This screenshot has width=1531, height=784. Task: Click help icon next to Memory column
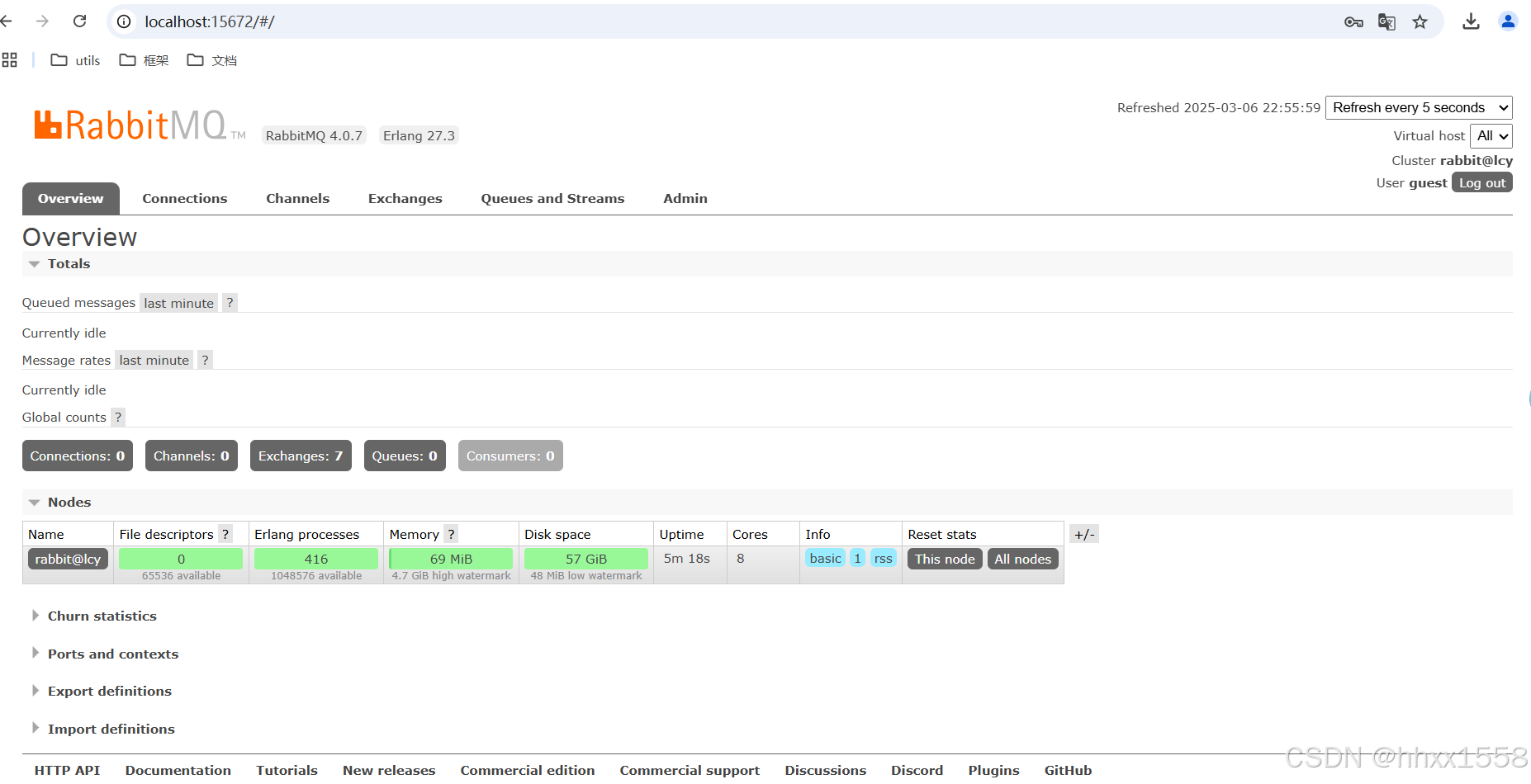pos(451,534)
